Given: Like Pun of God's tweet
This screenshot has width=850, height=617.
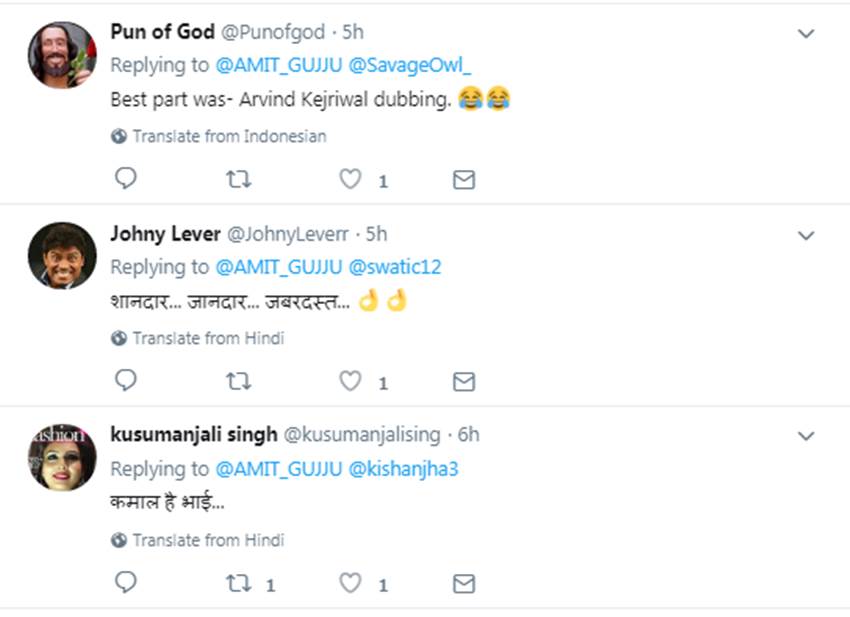Looking at the screenshot, I should coord(349,179).
